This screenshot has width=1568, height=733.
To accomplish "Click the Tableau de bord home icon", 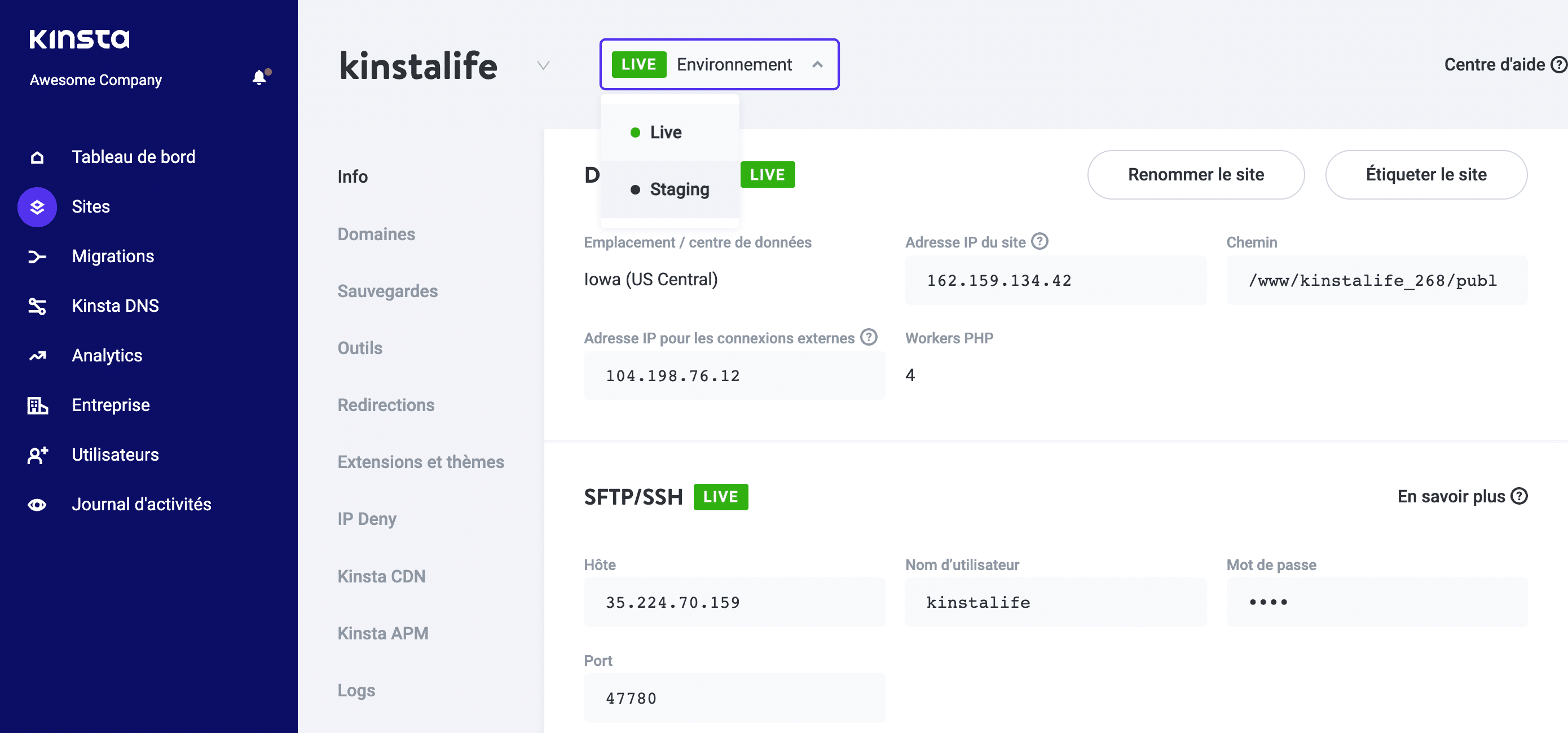I will [x=37, y=157].
